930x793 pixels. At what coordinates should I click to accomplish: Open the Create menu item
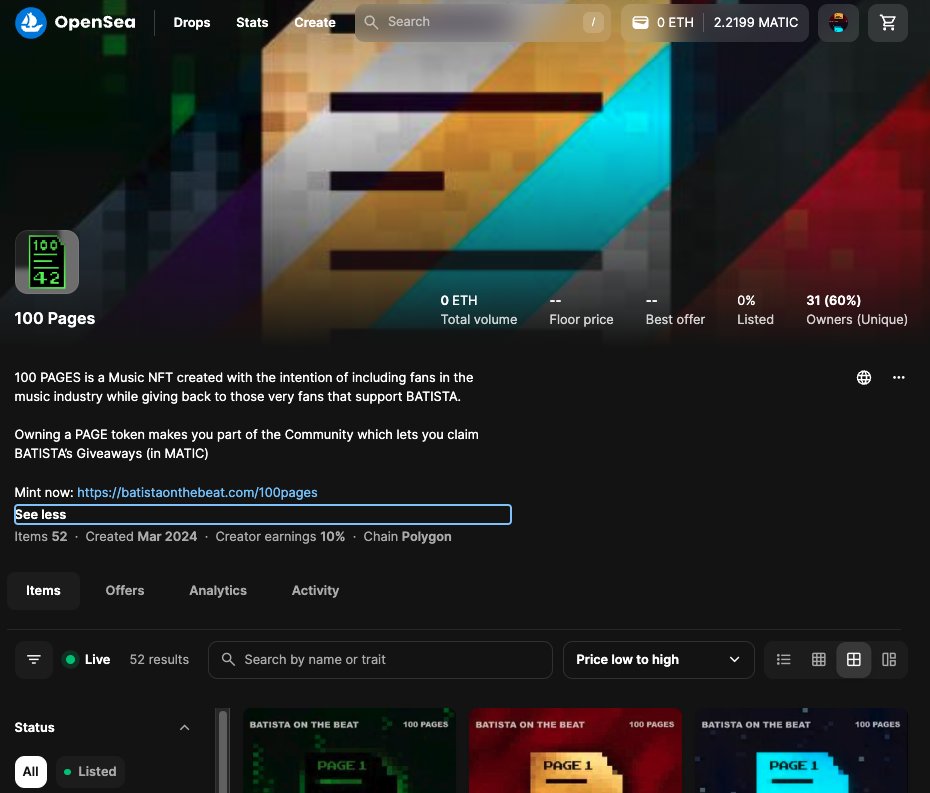click(x=315, y=23)
